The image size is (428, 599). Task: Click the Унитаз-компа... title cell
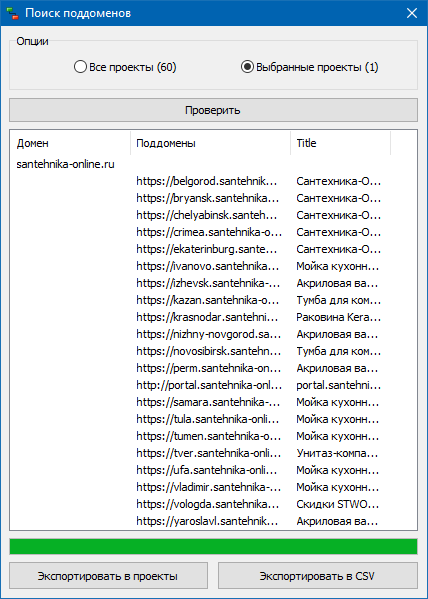tap(337, 453)
